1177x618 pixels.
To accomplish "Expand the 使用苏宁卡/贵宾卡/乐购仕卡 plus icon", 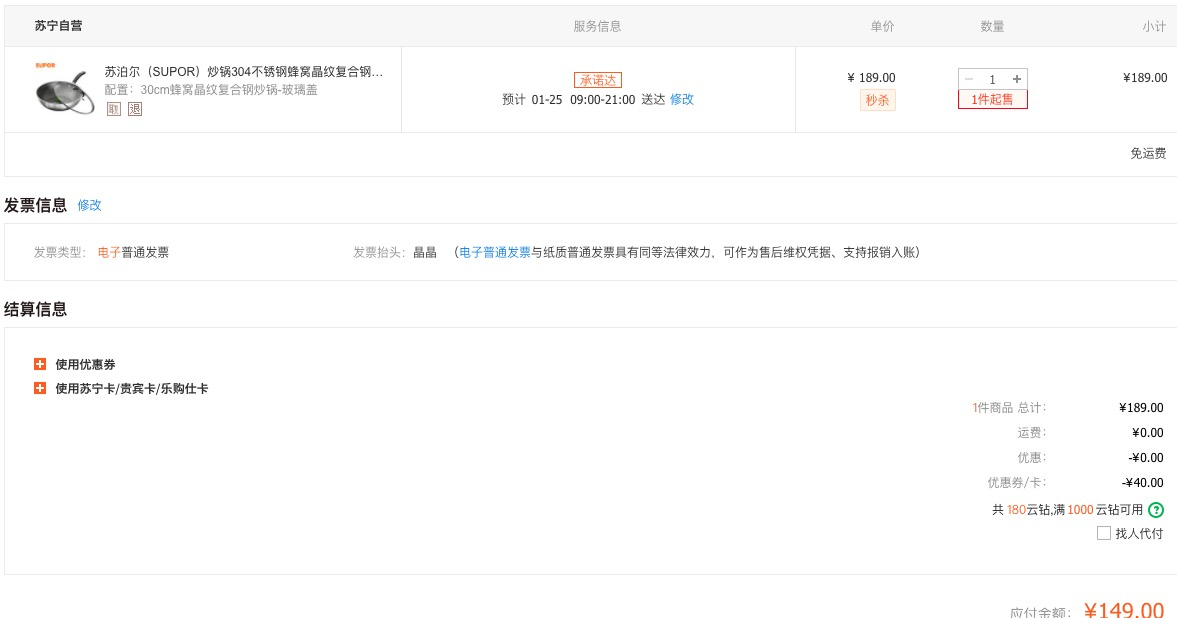I will [x=40, y=388].
